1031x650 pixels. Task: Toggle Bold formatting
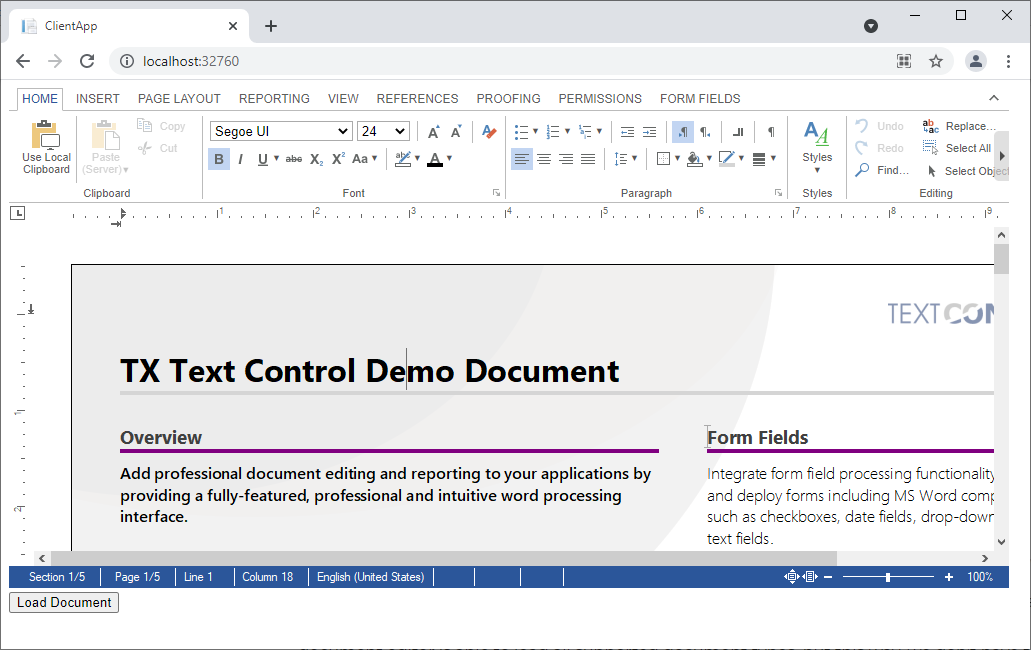(219, 159)
